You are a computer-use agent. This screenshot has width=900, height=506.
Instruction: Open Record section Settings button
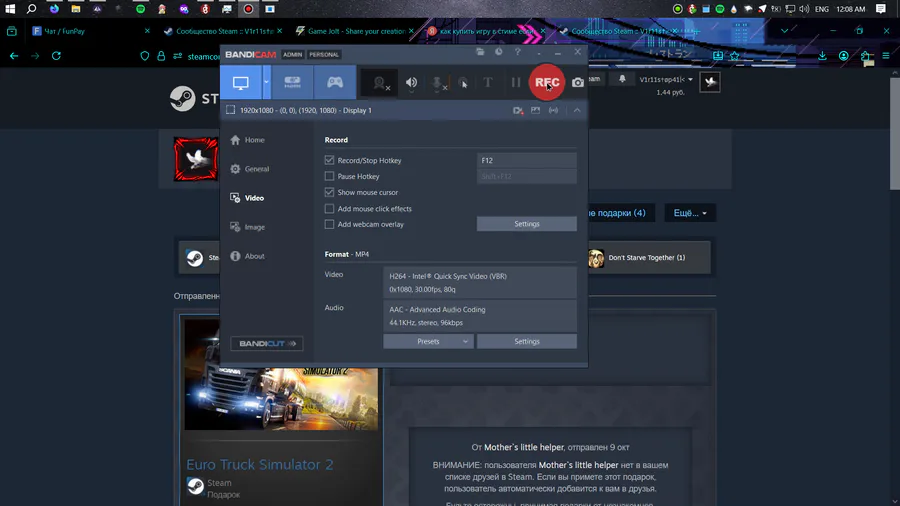[527, 224]
